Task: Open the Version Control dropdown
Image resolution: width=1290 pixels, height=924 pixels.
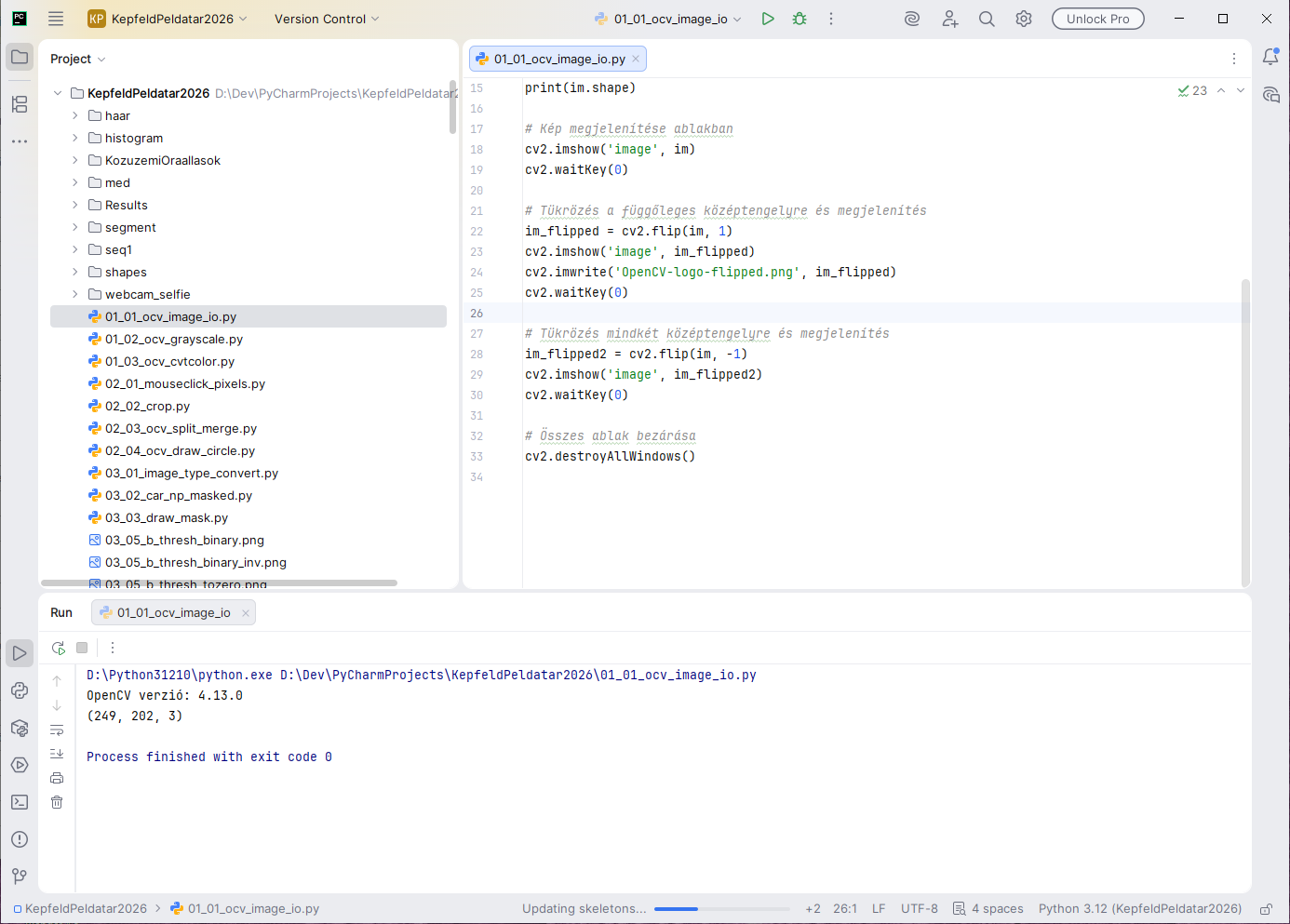Action: tap(327, 19)
